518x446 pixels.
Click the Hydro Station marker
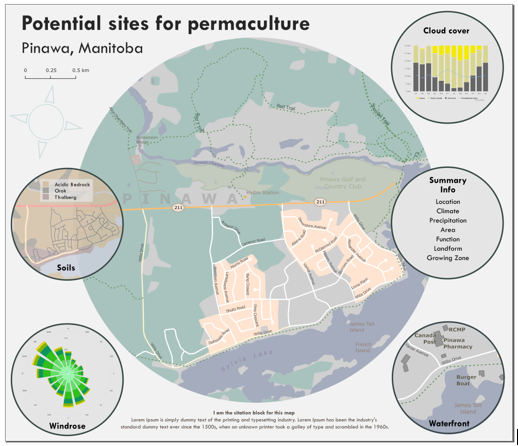(245, 197)
